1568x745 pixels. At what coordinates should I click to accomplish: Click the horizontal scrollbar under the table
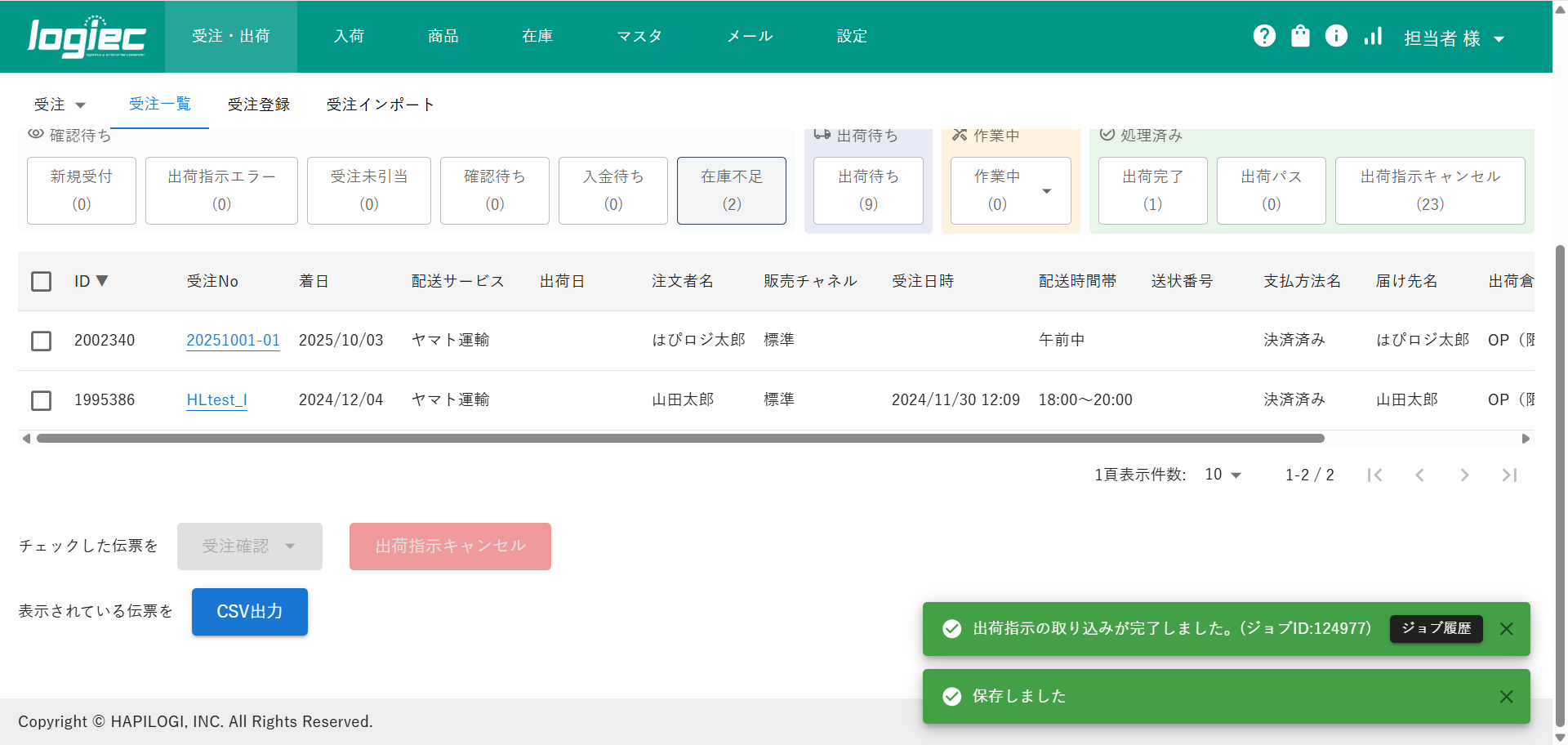click(x=679, y=439)
